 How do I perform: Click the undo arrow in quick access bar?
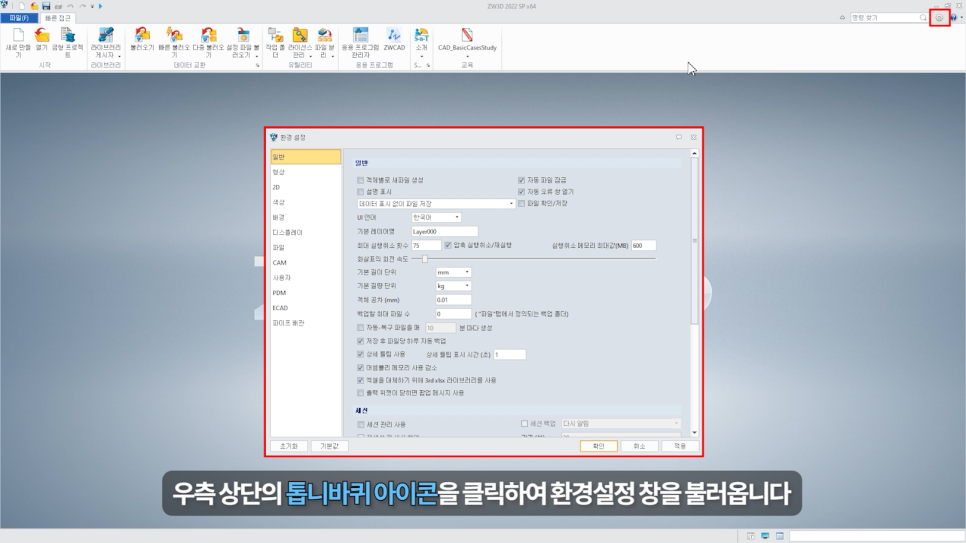coord(70,6)
